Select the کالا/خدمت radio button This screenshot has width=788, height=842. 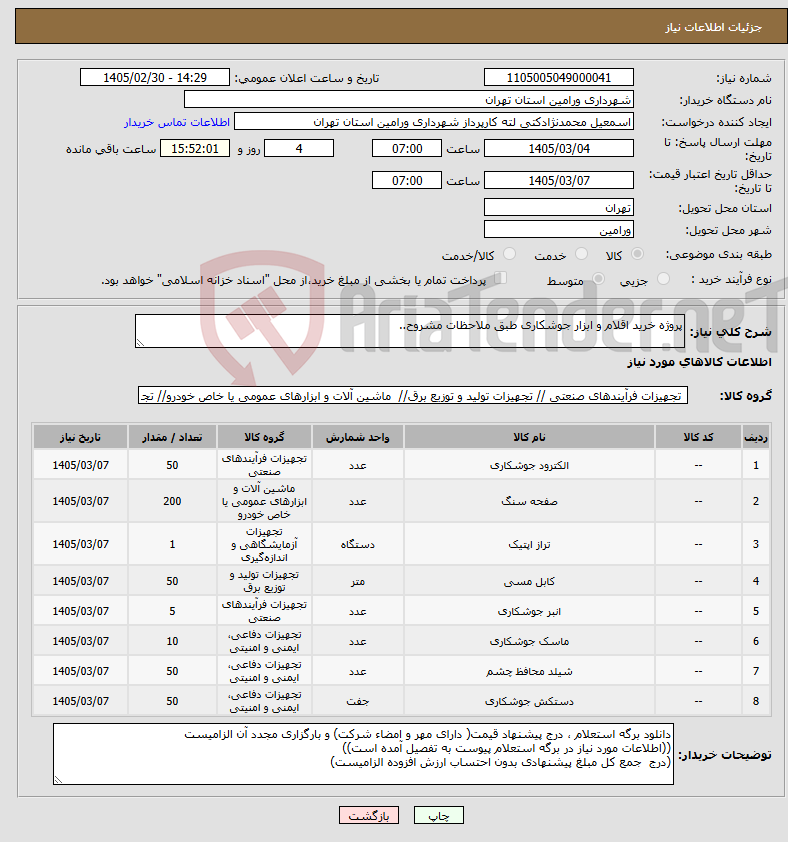click(509, 254)
